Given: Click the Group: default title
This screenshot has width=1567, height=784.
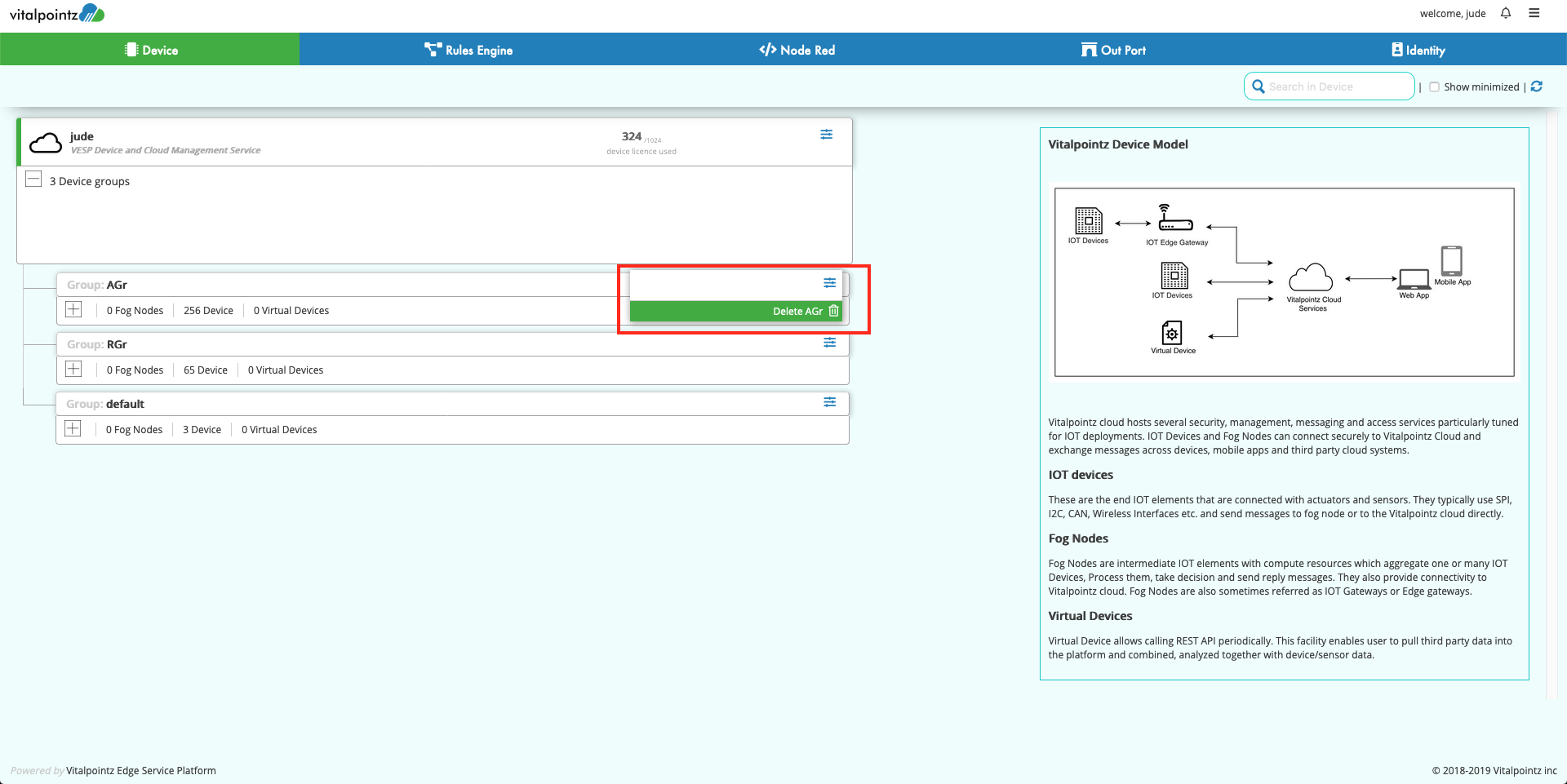Looking at the screenshot, I should pos(105,404).
